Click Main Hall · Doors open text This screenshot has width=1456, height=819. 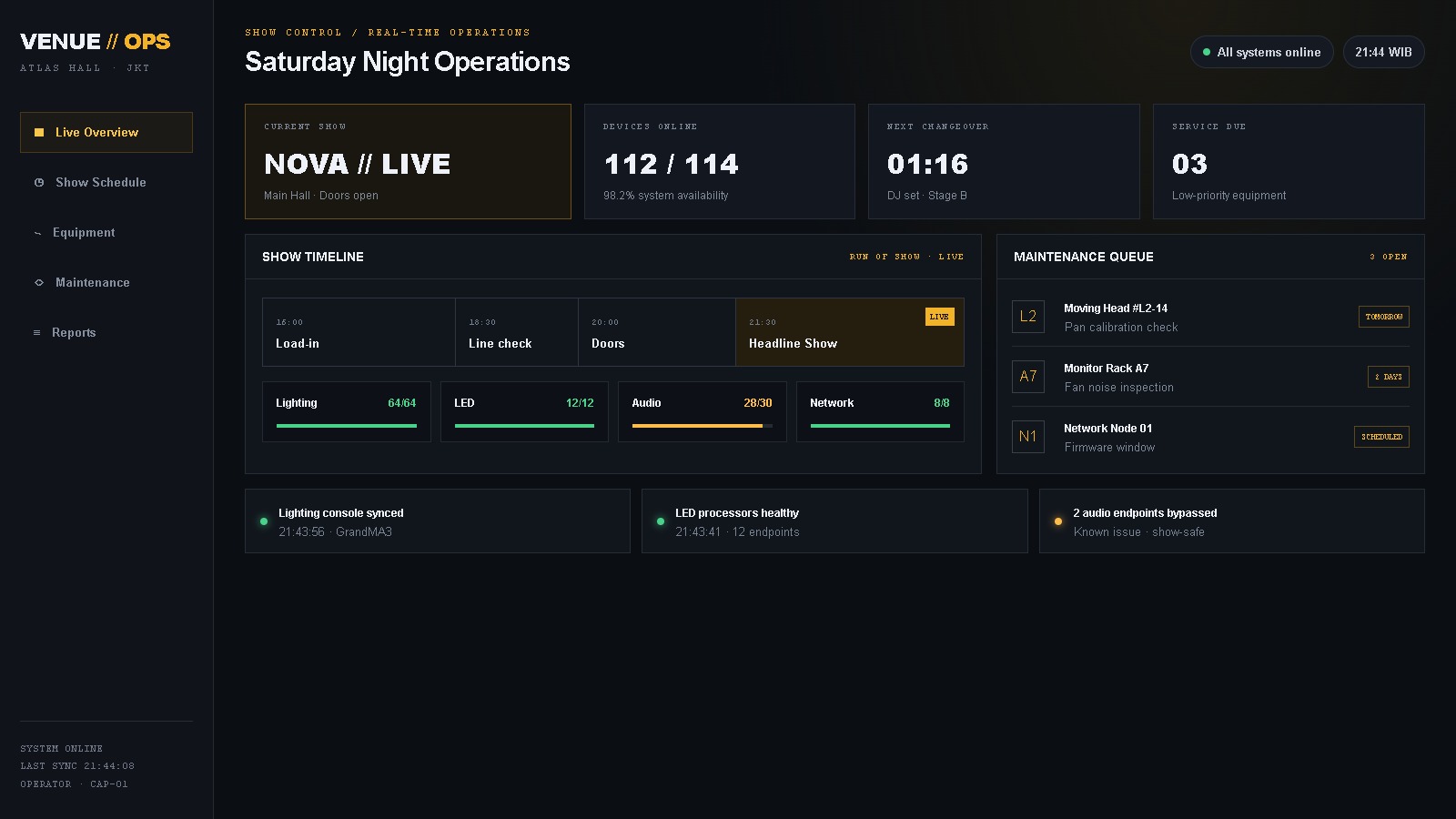(321, 196)
